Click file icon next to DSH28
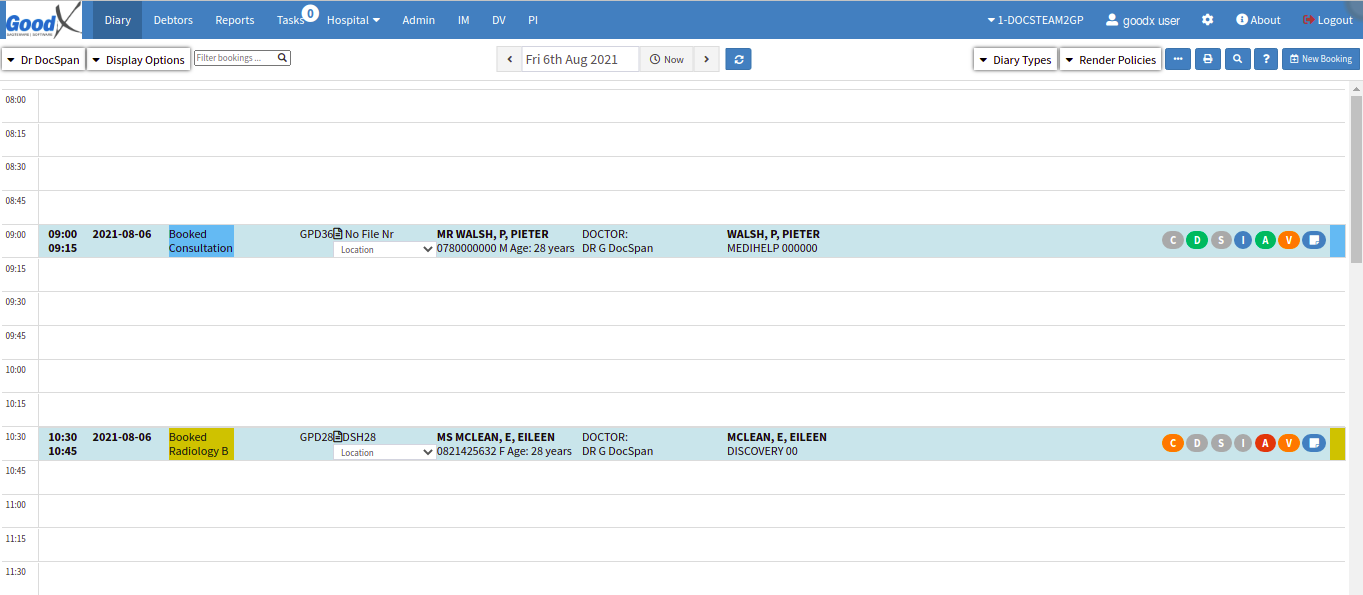Screen dimensions: 1363x595 [338, 437]
